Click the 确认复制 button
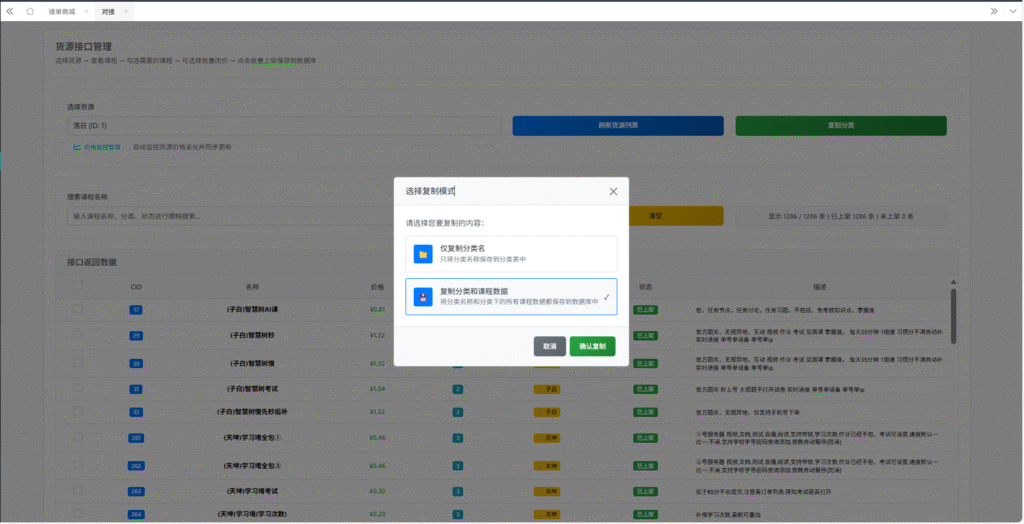This screenshot has height=524, width=1024. point(592,346)
